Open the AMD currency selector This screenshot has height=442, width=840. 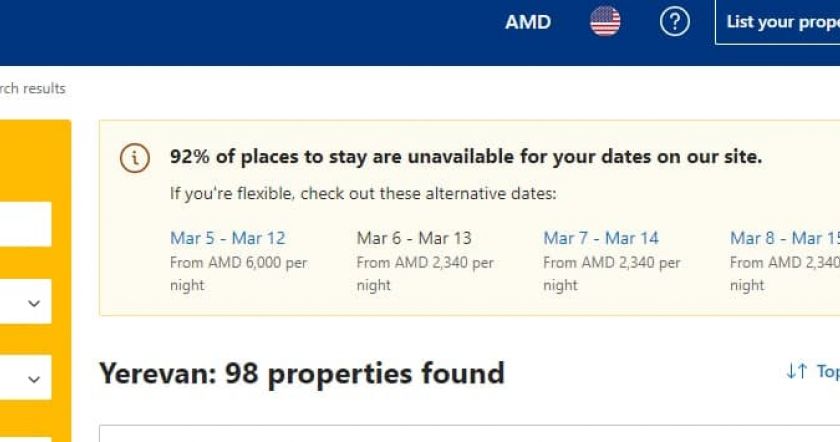(528, 22)
